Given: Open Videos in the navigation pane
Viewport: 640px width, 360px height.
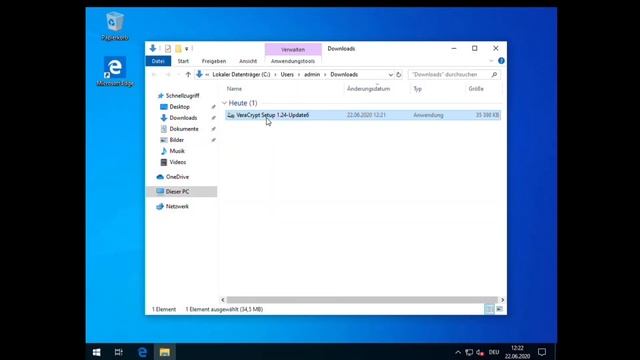Looking at the screenshot, I should (178, 162).
